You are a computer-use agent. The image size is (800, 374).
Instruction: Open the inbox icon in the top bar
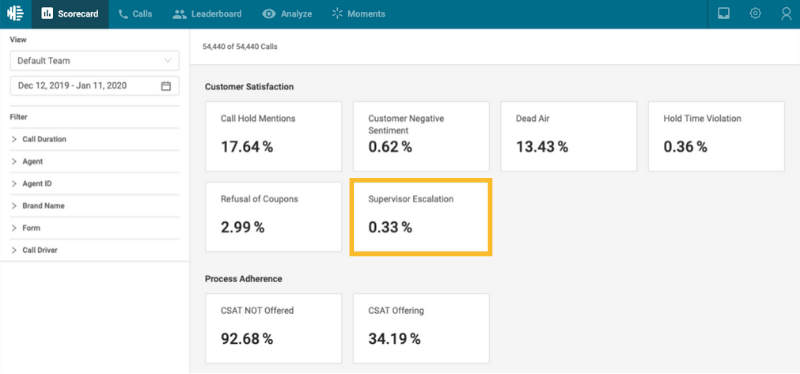723,14
